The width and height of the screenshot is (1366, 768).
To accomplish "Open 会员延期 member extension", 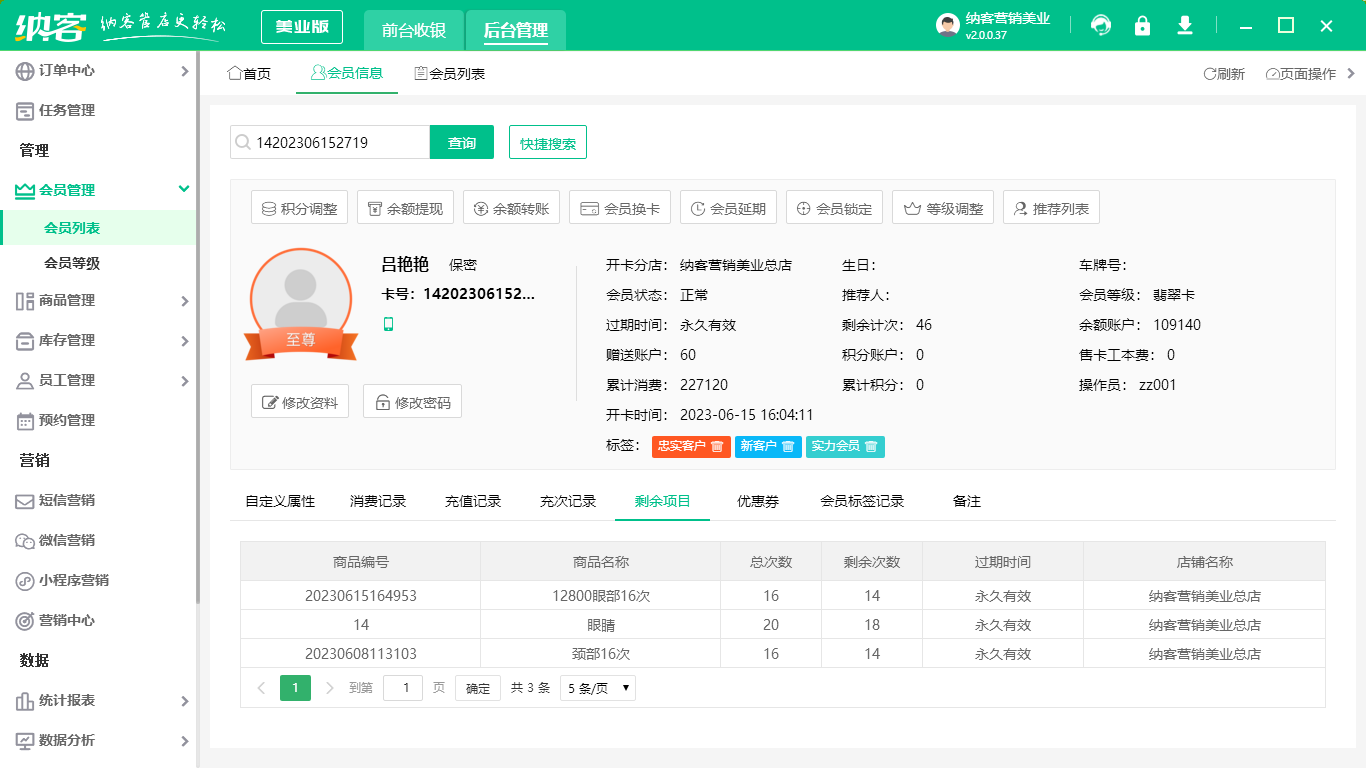I will pyautogui.click(x=726, y=207).
